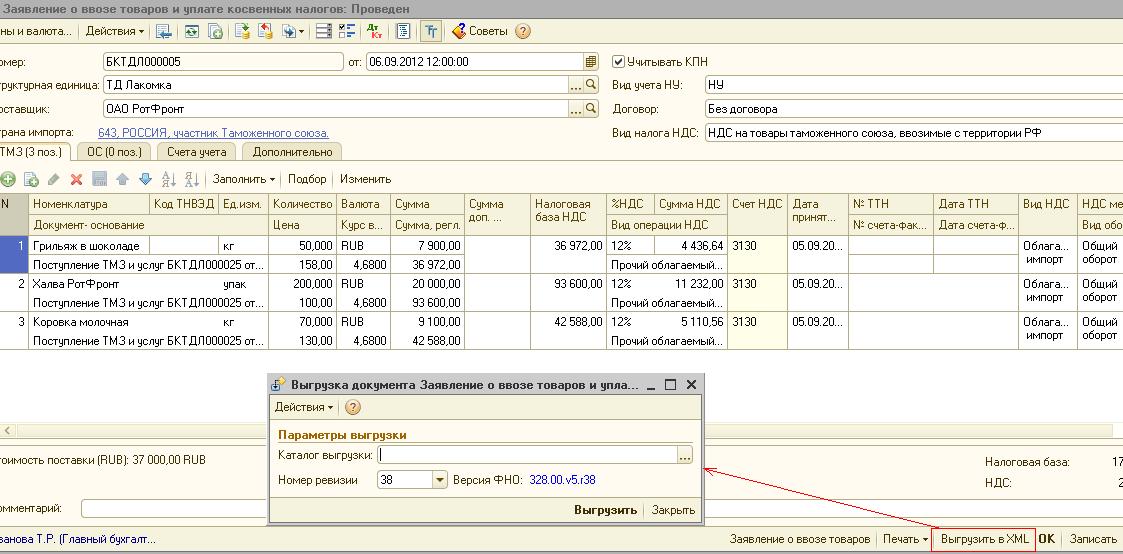Click the Дт/Кт postings icon
The height and width of the screenshot is (554, 1123).
pos(374,31)
